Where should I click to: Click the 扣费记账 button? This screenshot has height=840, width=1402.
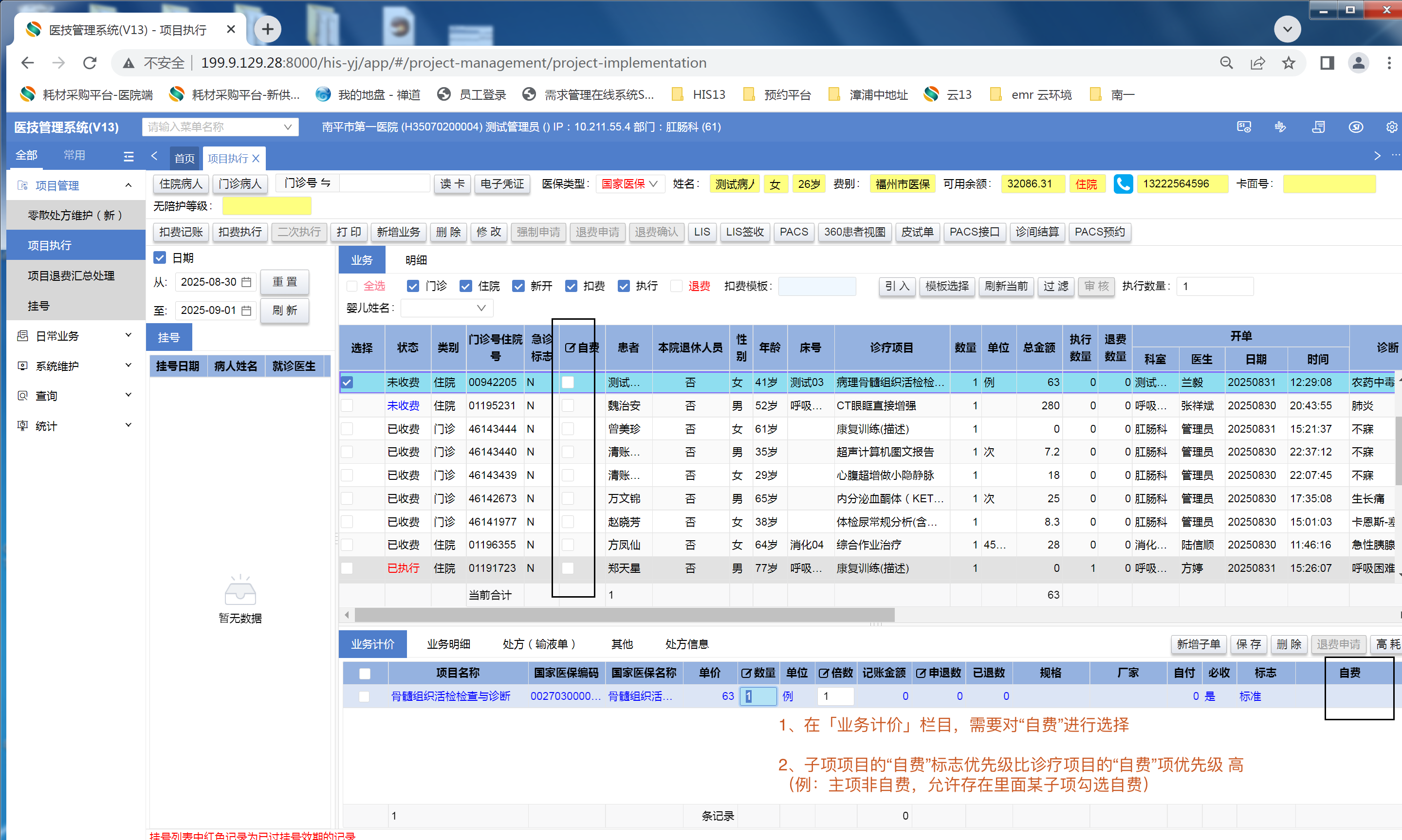click(x=181, y=232)
